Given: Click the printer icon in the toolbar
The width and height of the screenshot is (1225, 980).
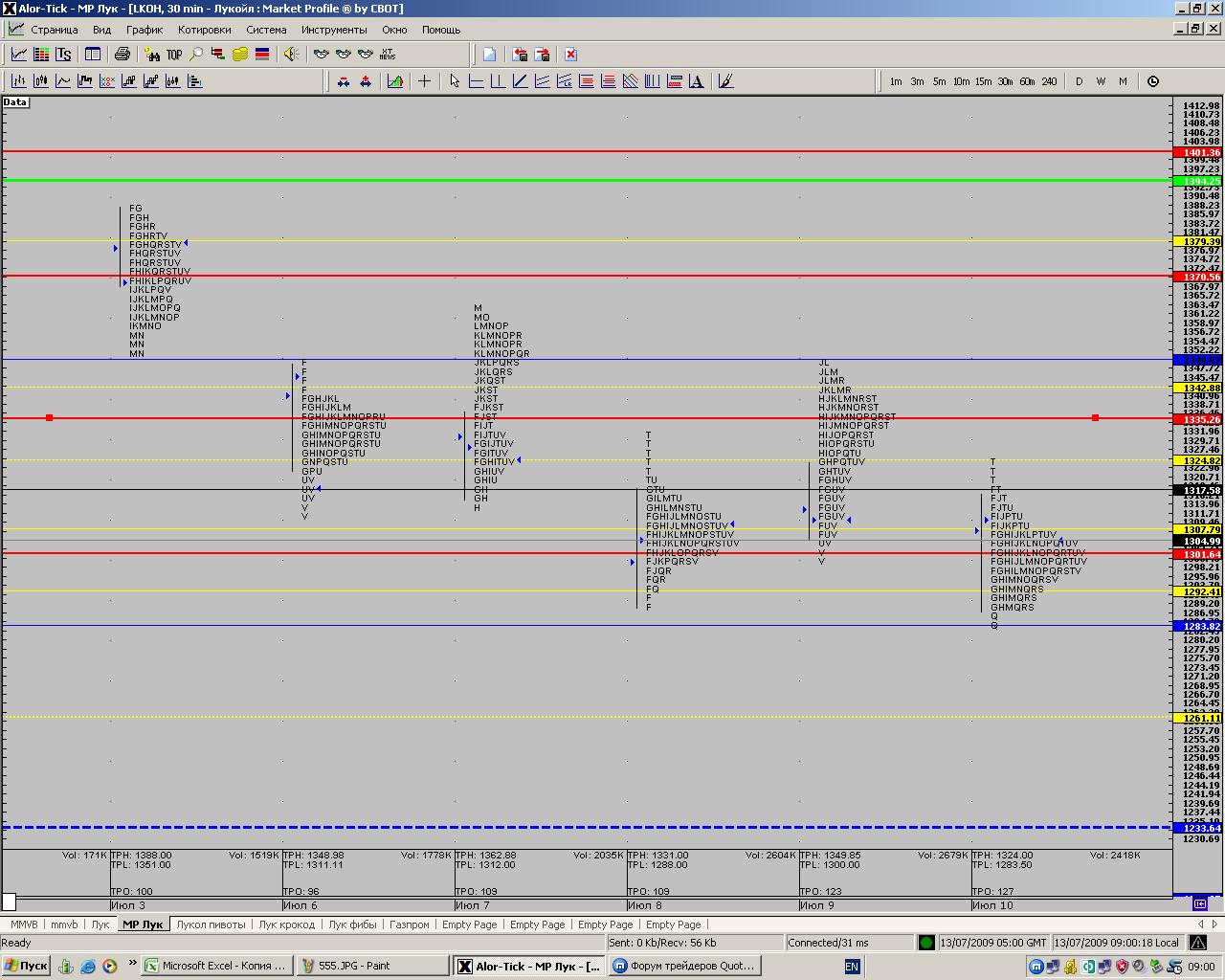Looking at the screenshot, I should pos(122,55).
